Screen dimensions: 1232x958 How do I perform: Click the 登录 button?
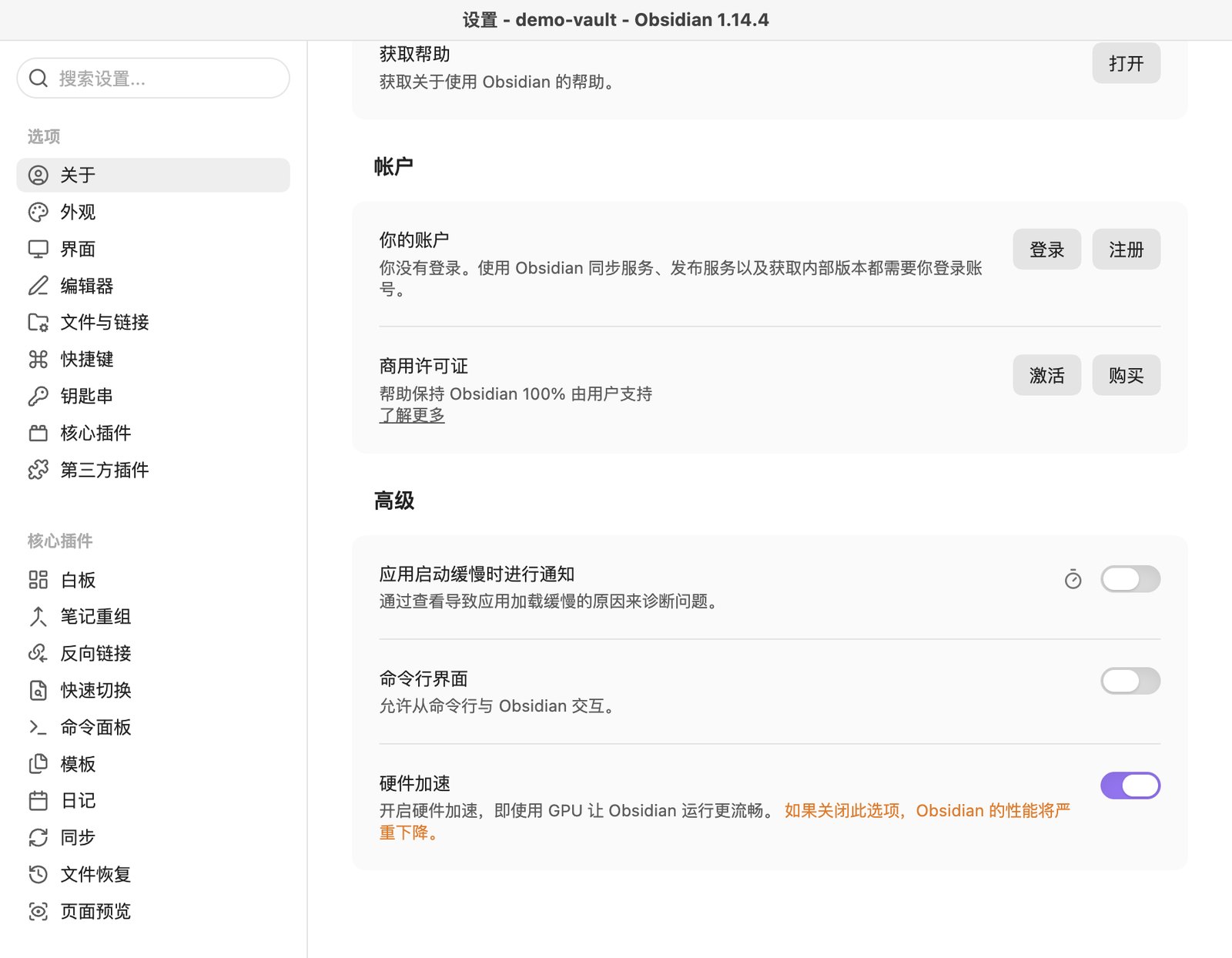coord(1046,250)
